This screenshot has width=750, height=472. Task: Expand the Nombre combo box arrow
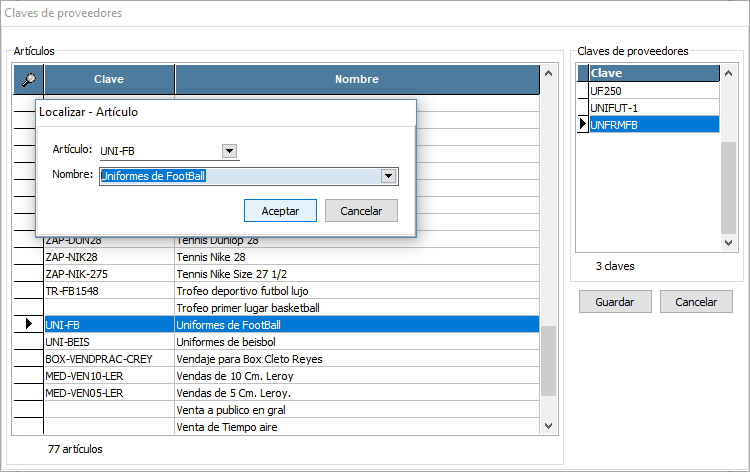point(388,176)
